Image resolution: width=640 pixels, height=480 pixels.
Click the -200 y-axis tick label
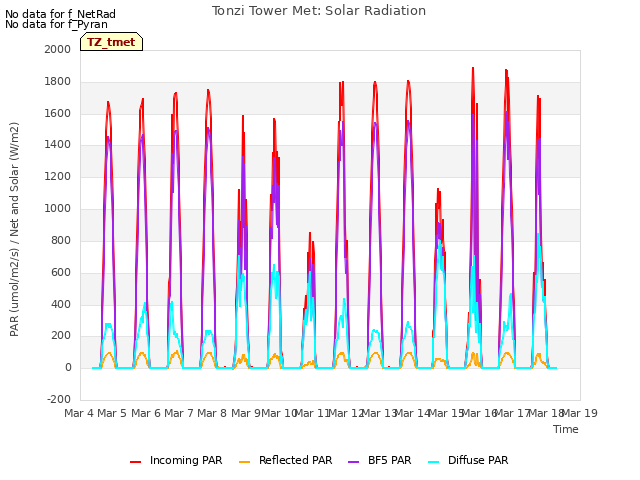click(59, 399)
